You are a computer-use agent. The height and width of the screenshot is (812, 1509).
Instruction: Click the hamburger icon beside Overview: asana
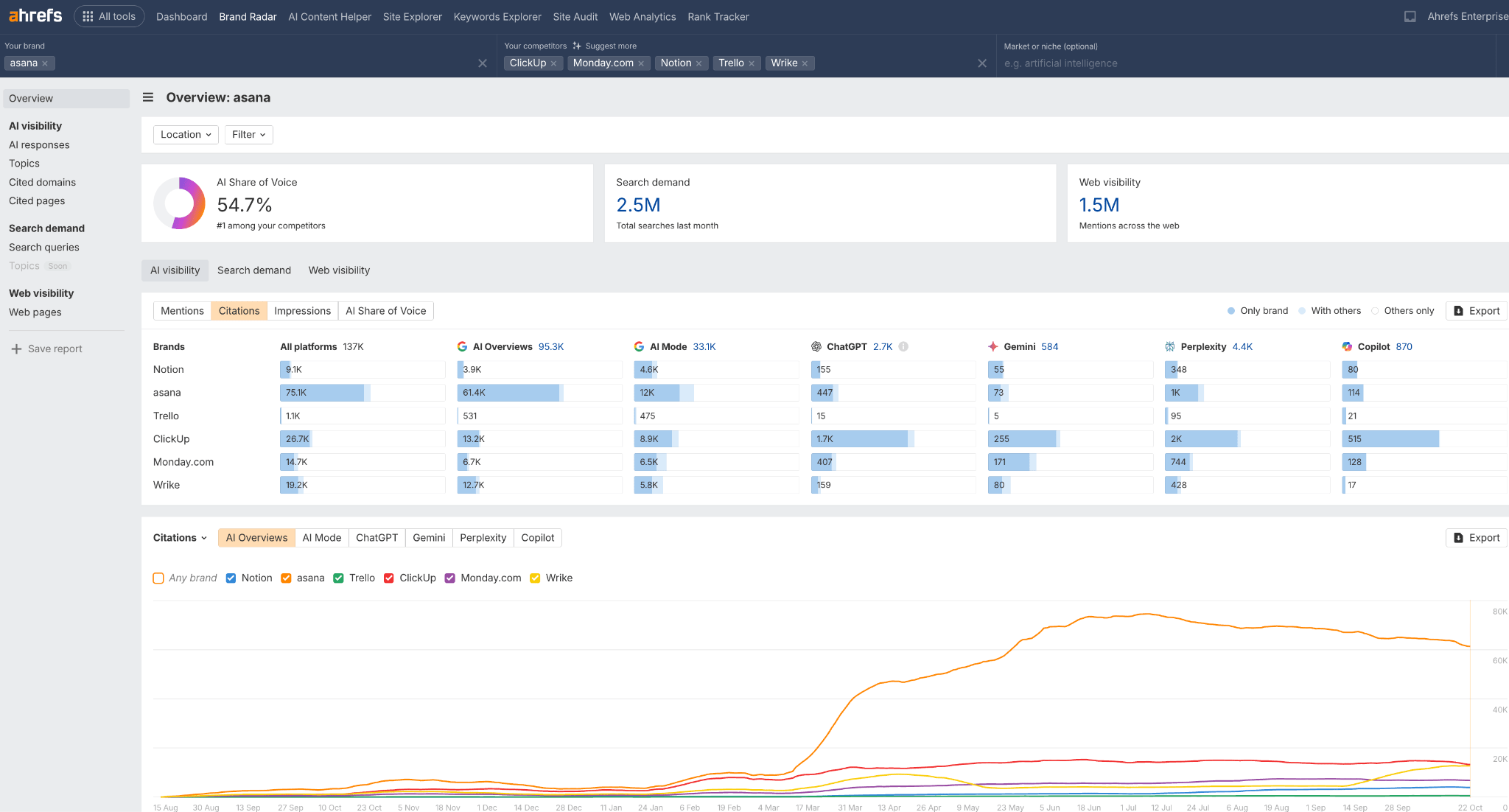(147, 97)
